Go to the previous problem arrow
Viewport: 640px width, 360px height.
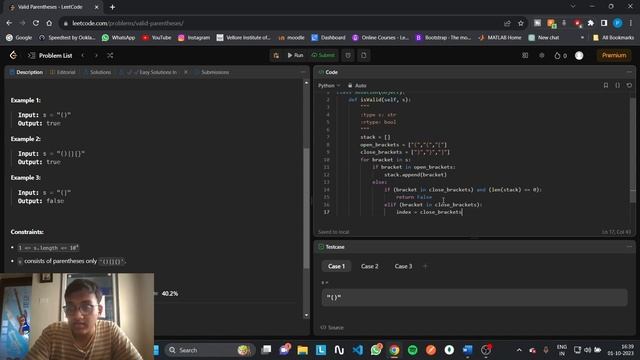83,55
